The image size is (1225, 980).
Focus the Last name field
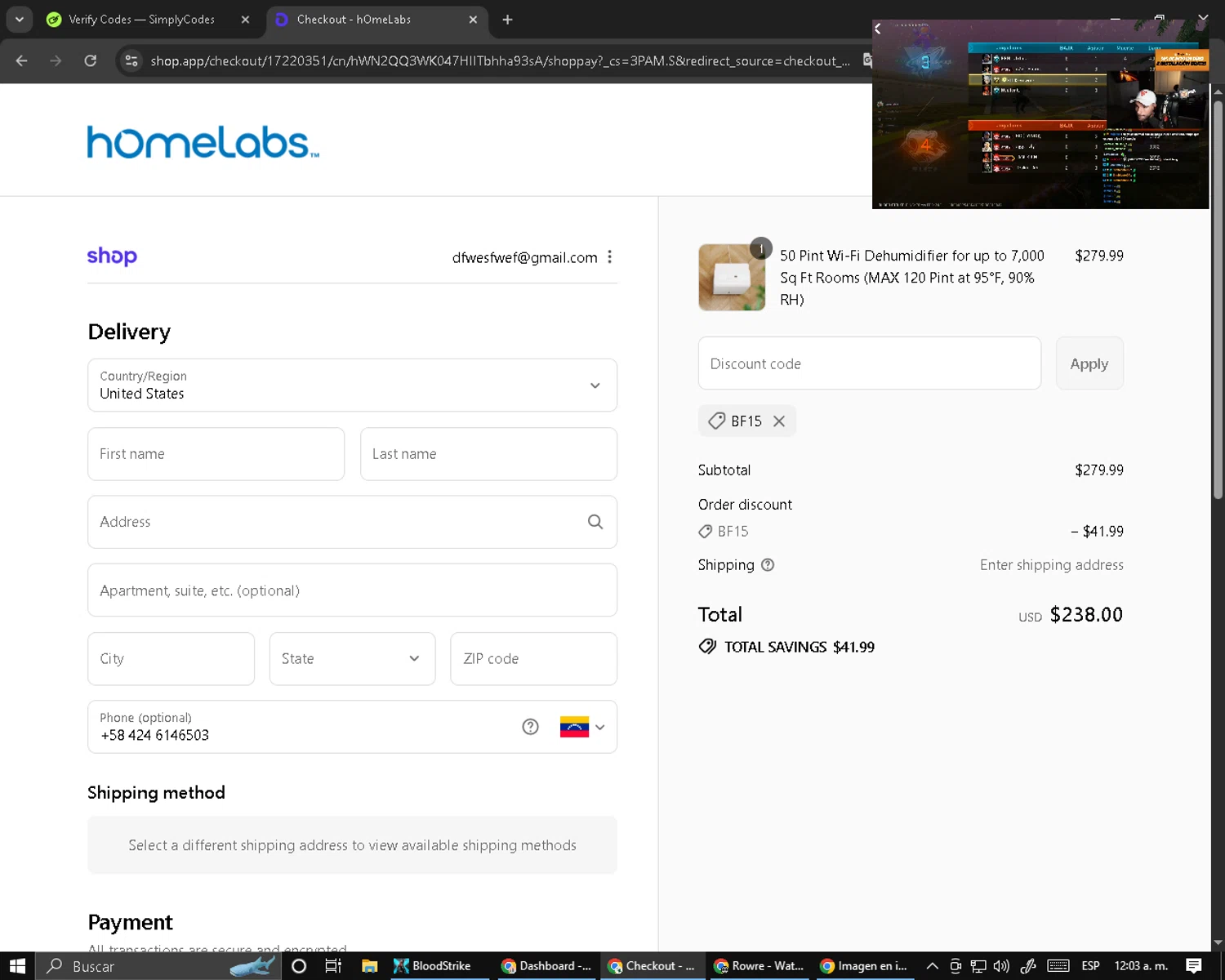tap(488, 454)
